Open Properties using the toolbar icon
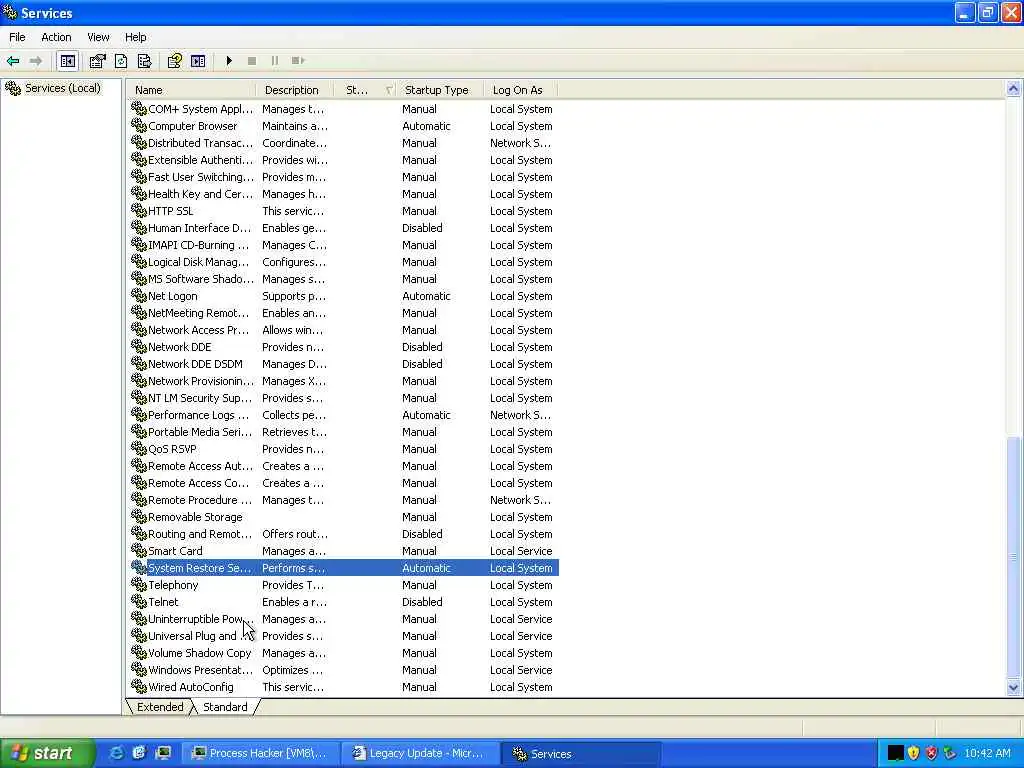The height and width of the screenshot is (768, 1024). [x=97, y=61]
